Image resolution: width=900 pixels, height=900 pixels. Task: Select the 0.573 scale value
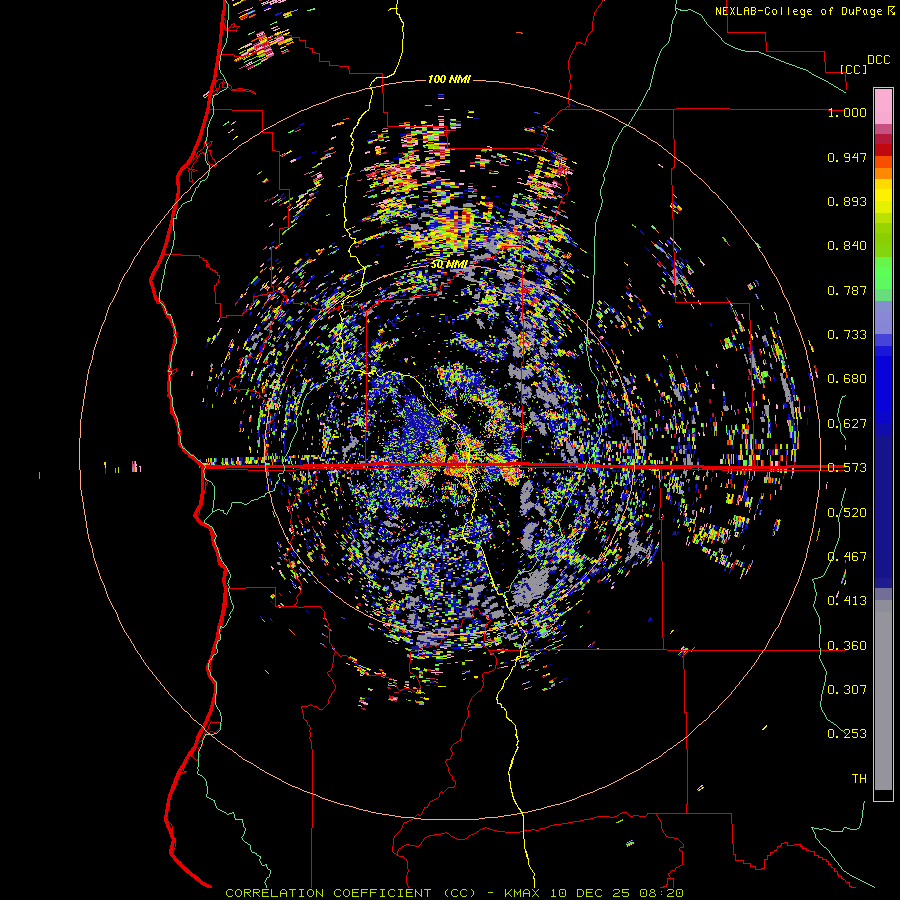click(x=847, y=468)
